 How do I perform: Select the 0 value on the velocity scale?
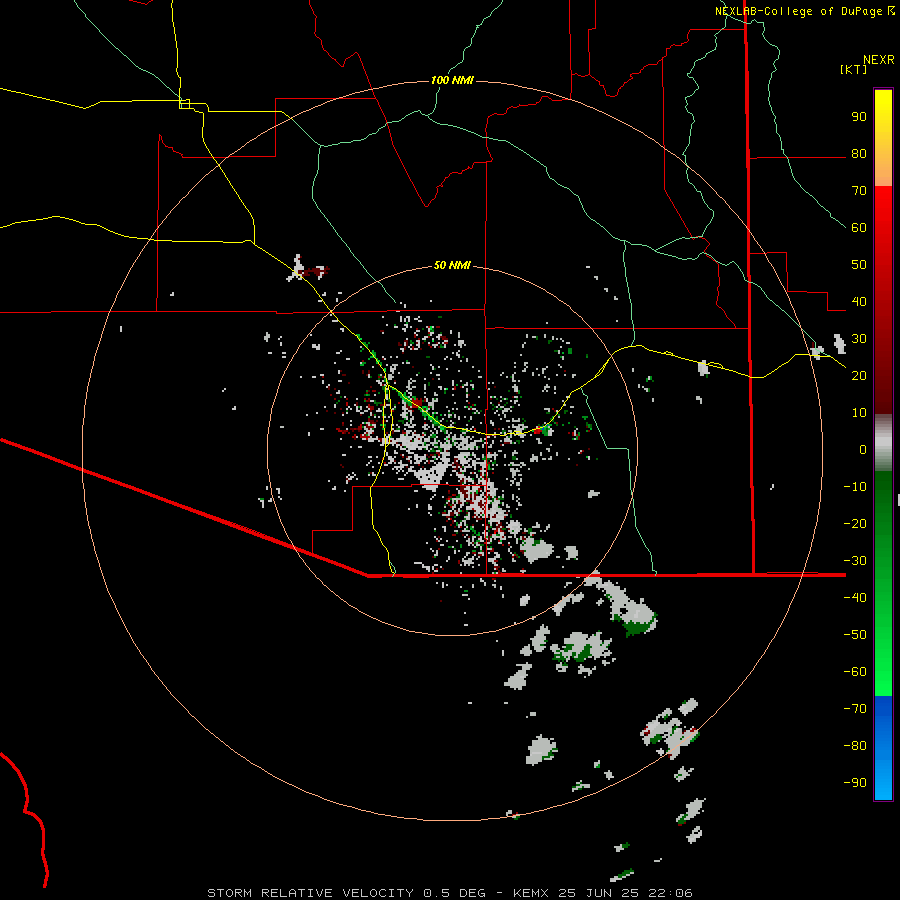pos(863,449)
